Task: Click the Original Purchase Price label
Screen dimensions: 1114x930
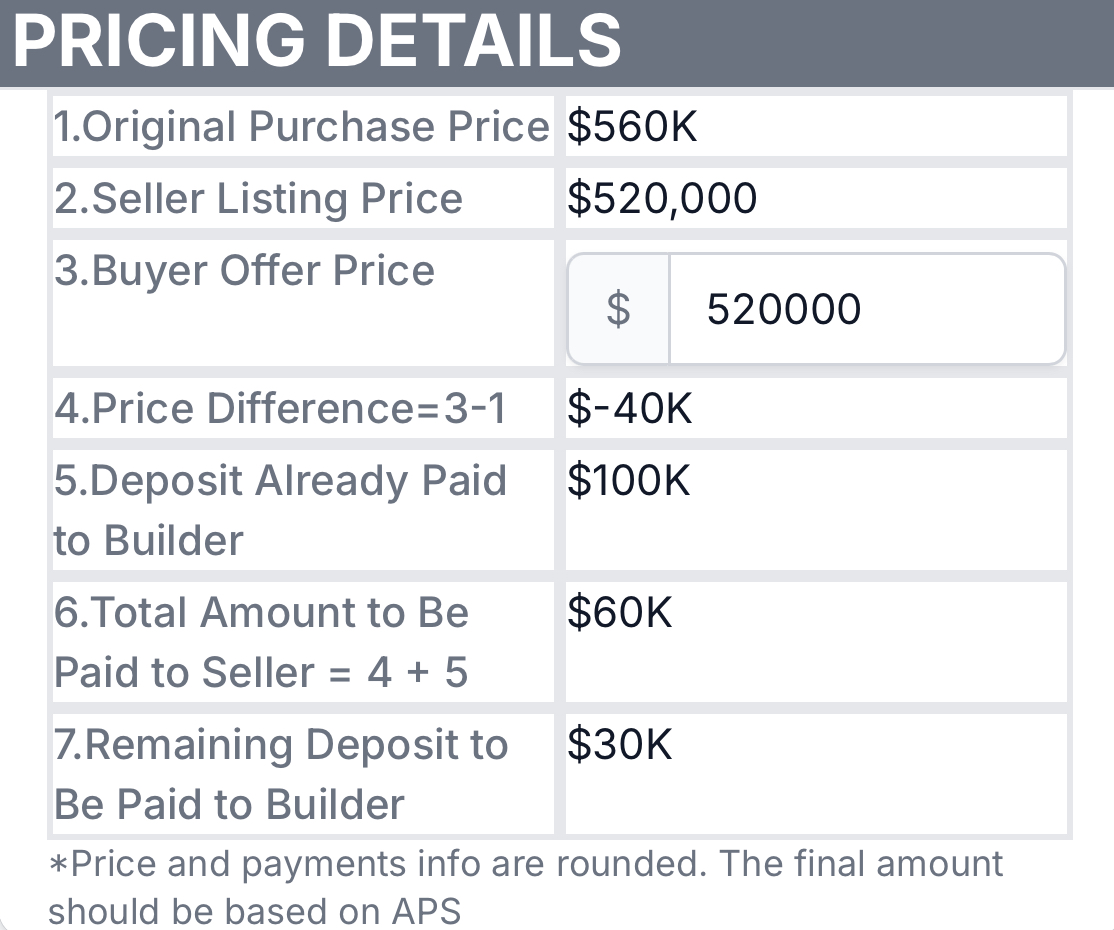Action: pyautogui.click(x=302, y=126)
